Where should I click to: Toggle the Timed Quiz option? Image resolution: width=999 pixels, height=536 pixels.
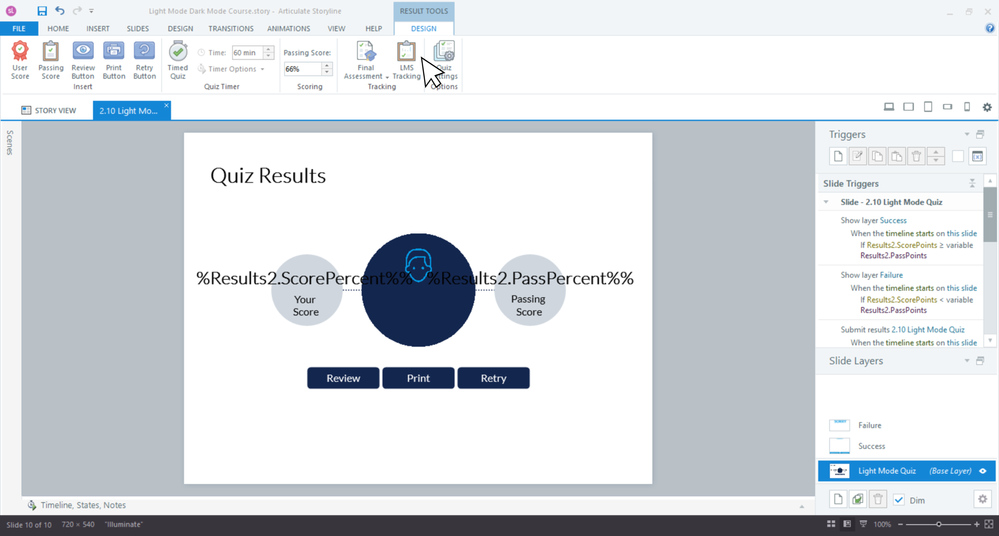pyautogui.click(x=178, y=60)
